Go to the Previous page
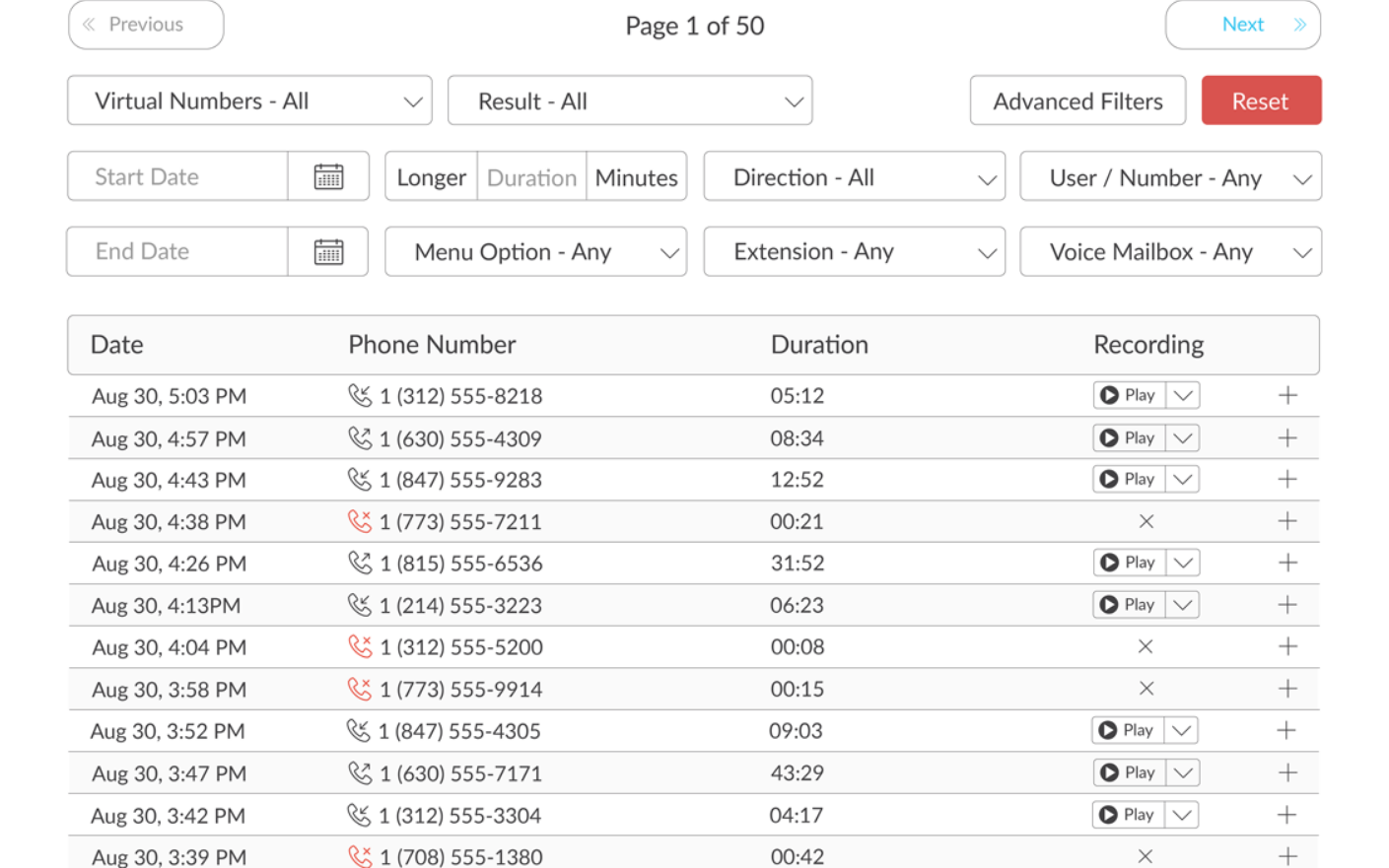Screen dimensions: 1389x868 (146, 25)
